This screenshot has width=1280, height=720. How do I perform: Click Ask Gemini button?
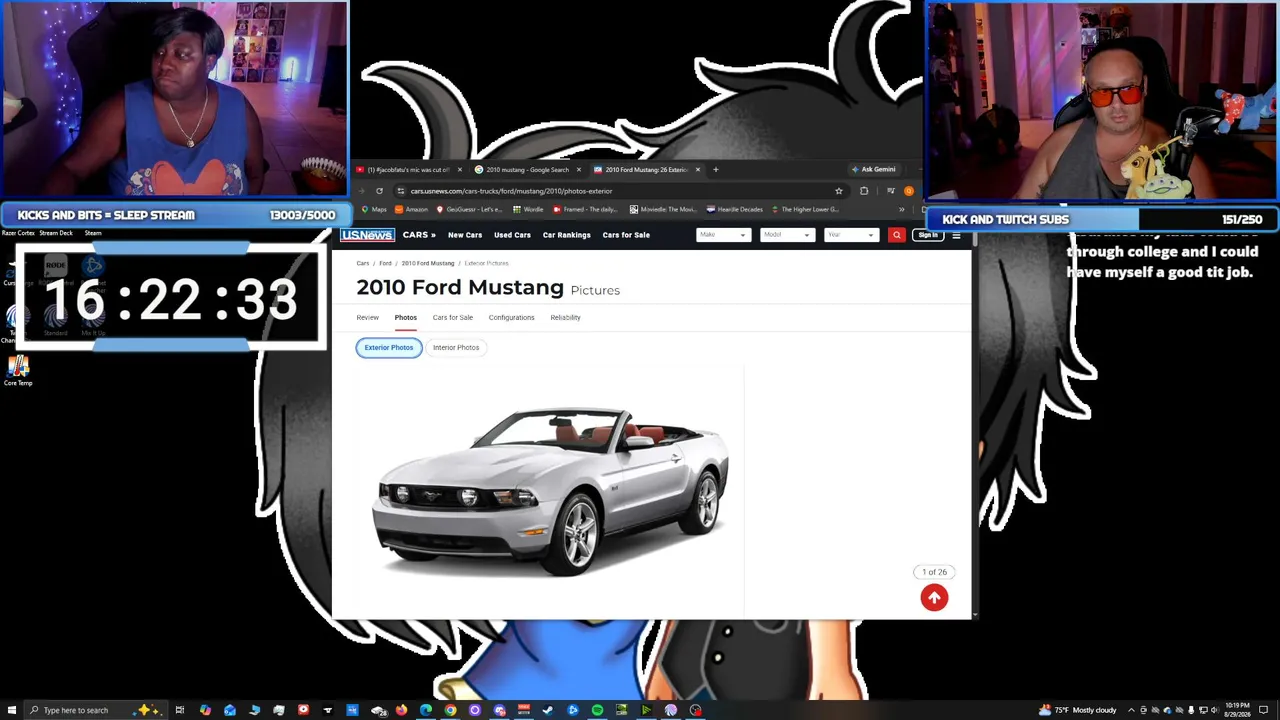[873, 170]
